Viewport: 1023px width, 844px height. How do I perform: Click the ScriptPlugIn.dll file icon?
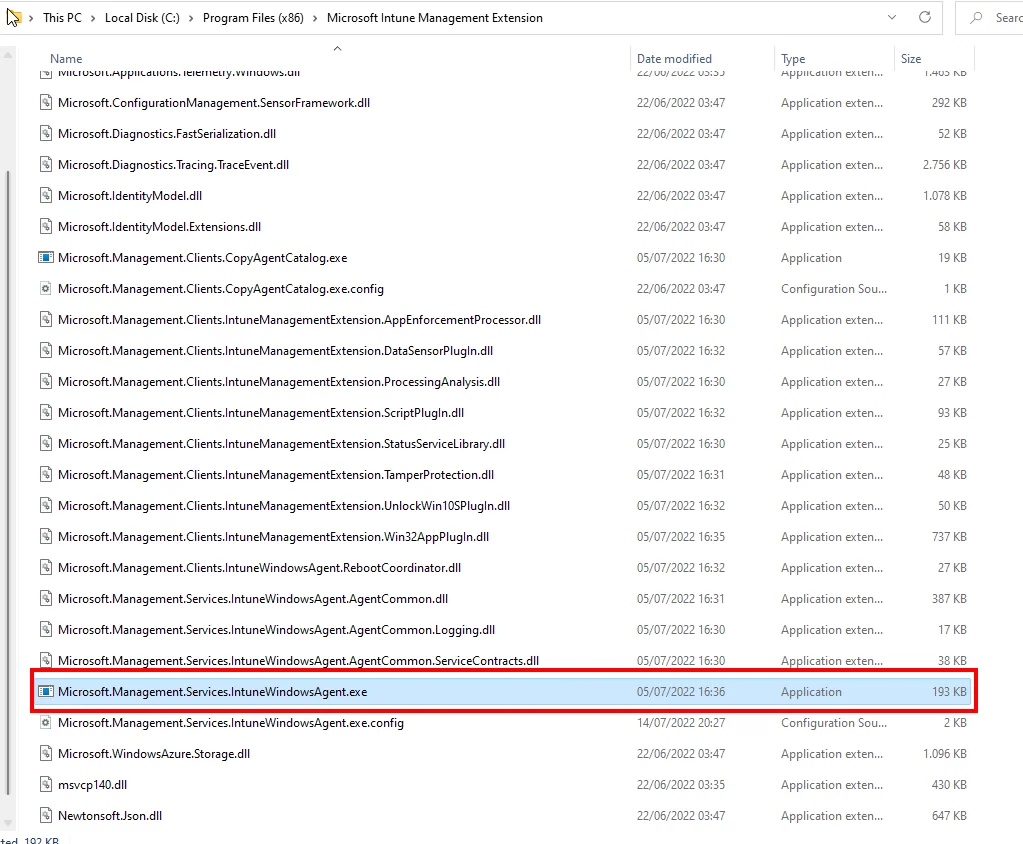[46, 412]
